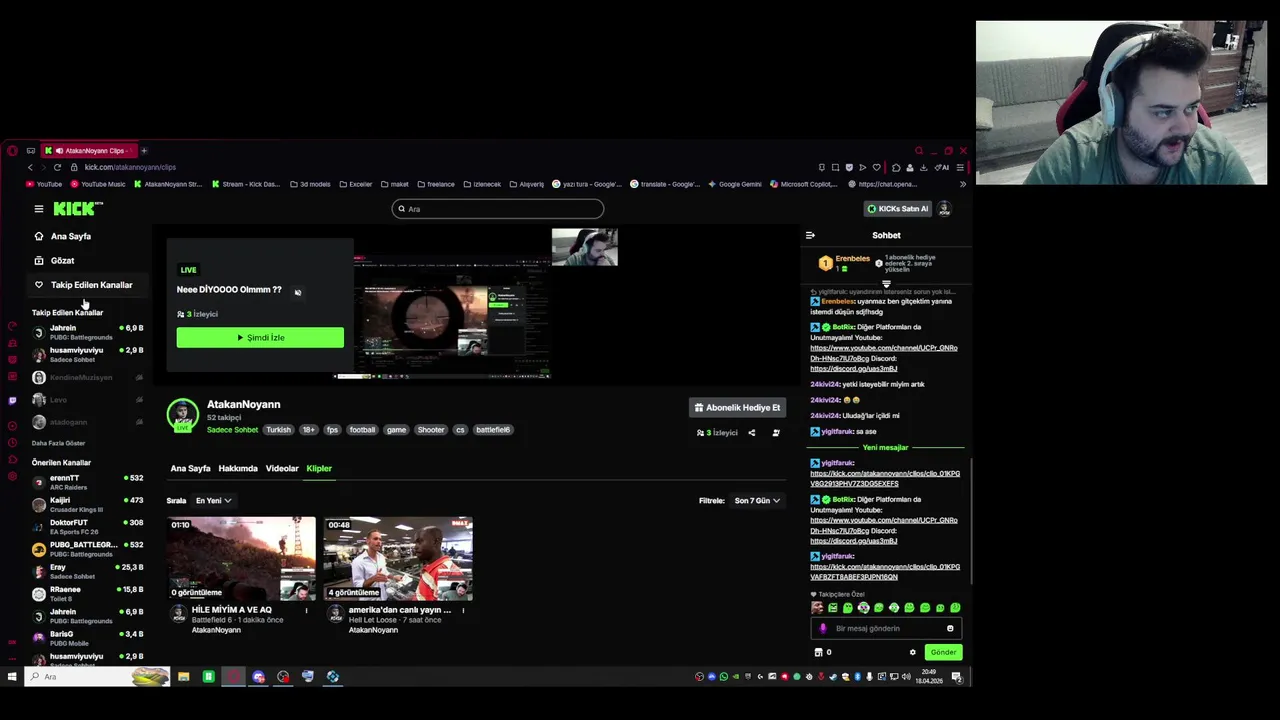This screenshot has width=1280, height=720.
Task: Click Abonelik Hediye Et button
Action: 737,408
